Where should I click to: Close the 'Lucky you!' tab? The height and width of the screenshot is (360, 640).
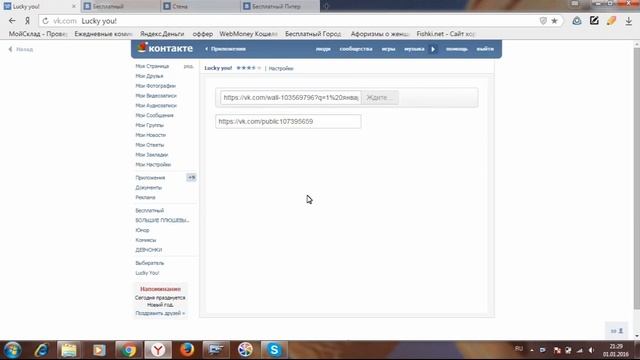(x=73, y=6)
